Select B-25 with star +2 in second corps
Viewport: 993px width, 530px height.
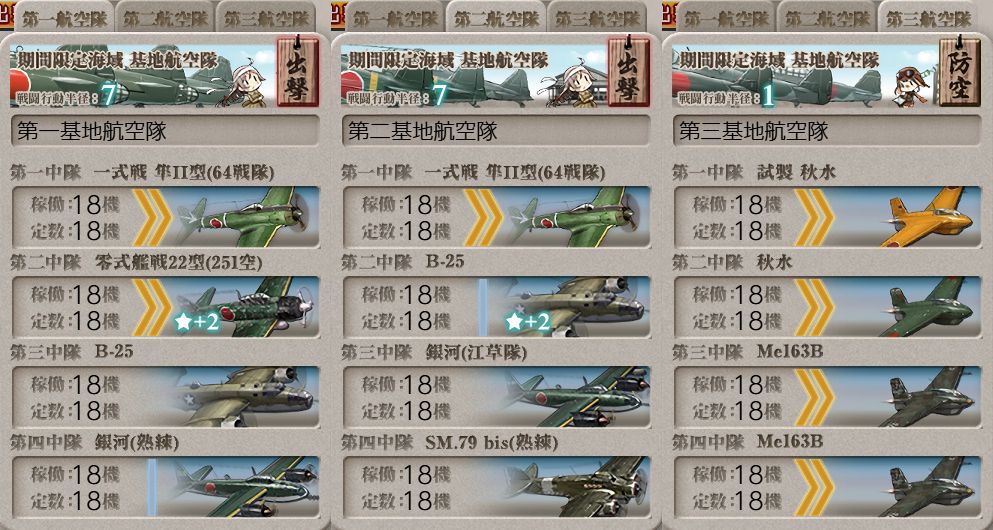[x=496, y=306]
